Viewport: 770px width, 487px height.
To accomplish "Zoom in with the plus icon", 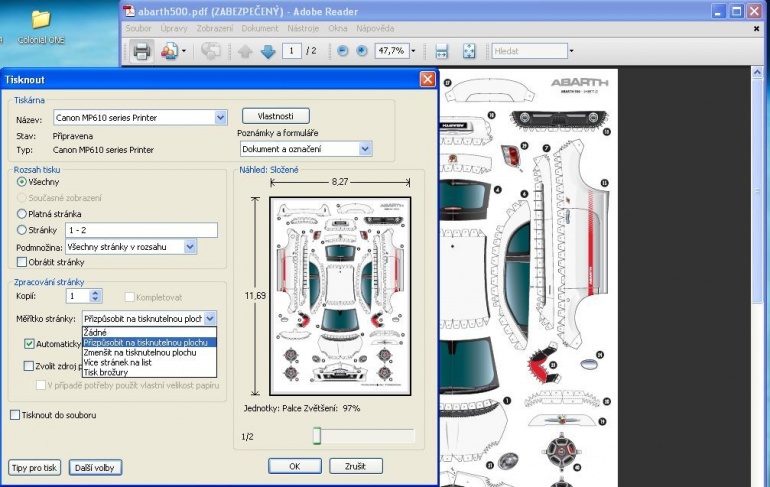I will 361,51.
